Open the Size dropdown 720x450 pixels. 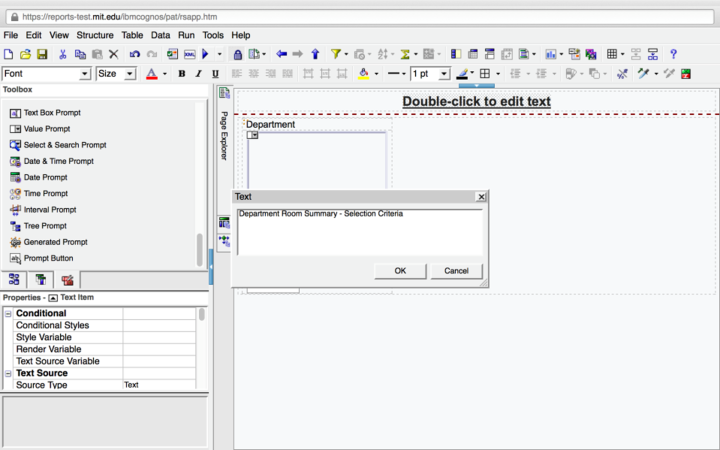[x=130, y=74]
